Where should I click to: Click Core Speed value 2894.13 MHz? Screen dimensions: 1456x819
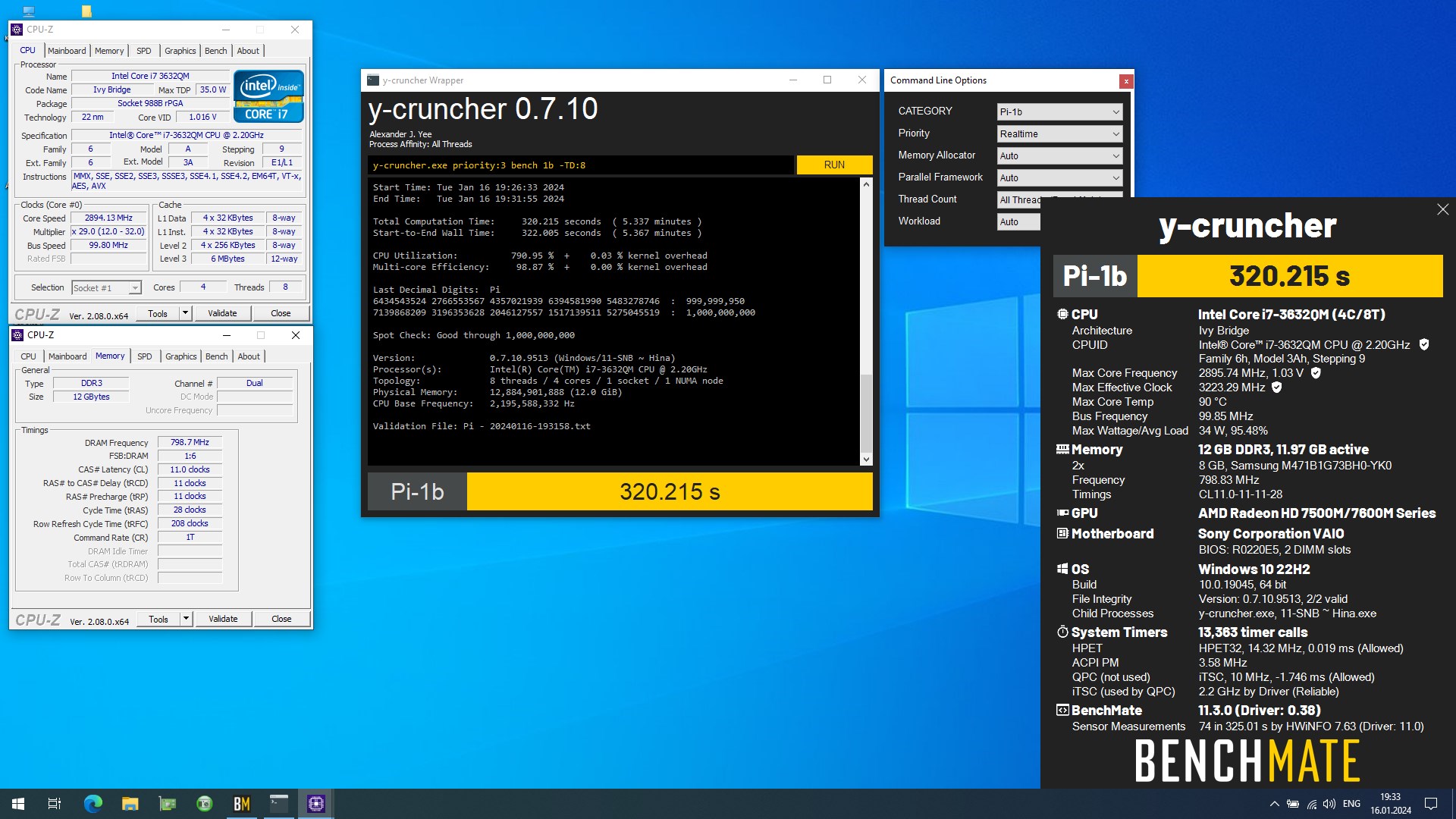(108, 218)
